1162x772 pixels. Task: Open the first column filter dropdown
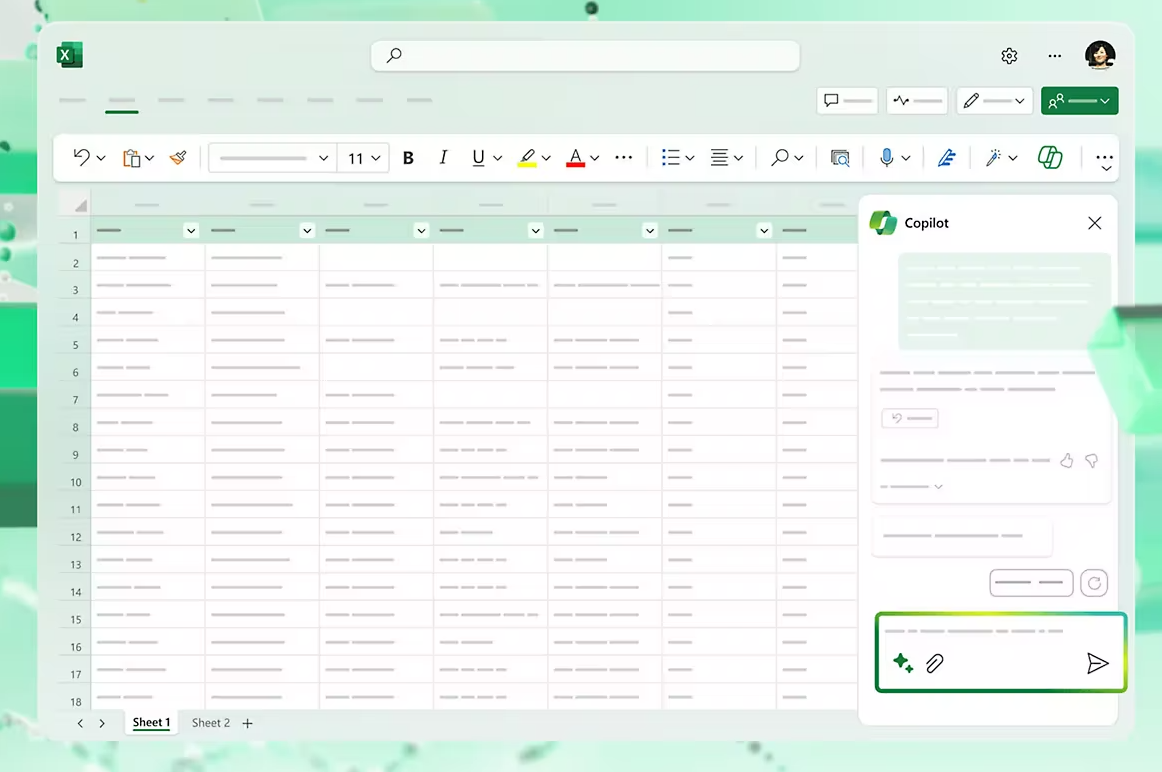click(x=191, y=231)
